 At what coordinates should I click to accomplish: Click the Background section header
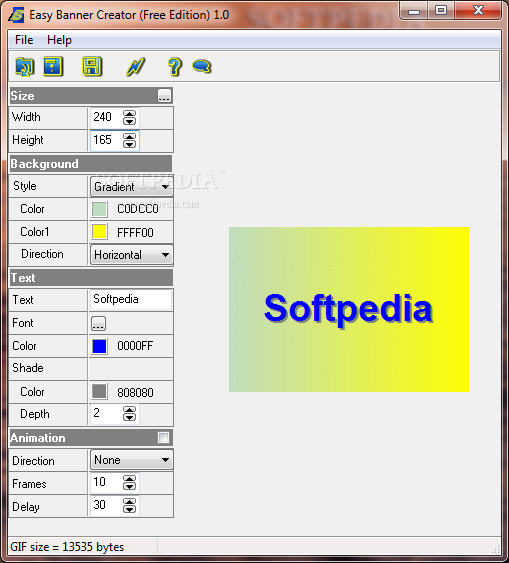[91, 164]
